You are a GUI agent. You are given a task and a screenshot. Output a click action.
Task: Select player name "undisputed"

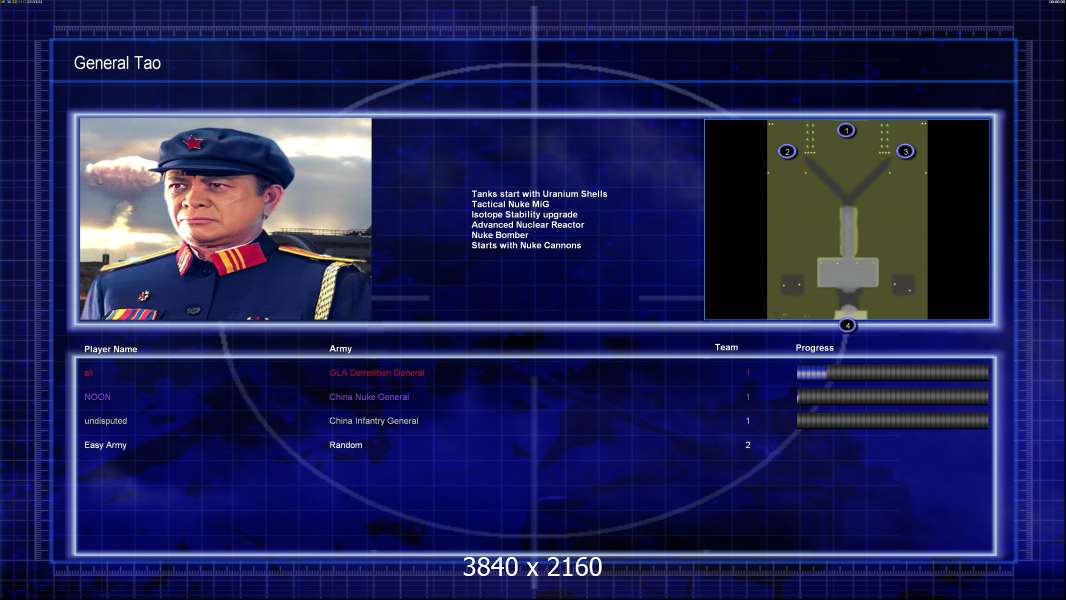click(x=105, y=421)
